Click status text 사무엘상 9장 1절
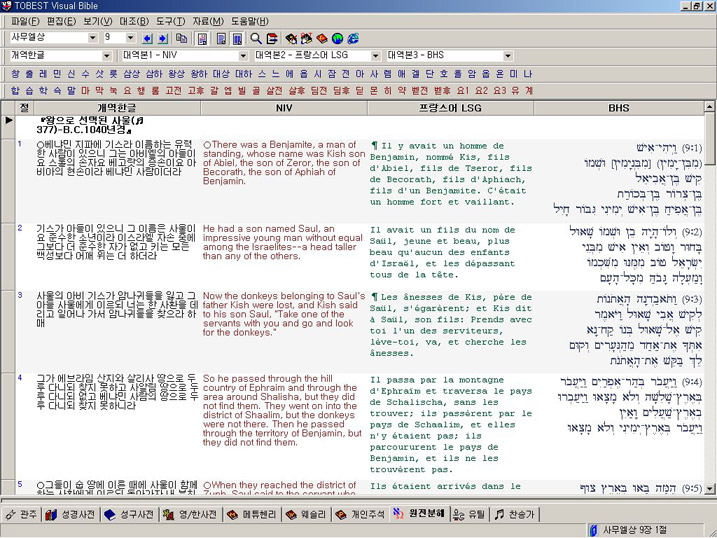Image resolution: width=717 pixels, height=538 pixels. tap(634, 530)
